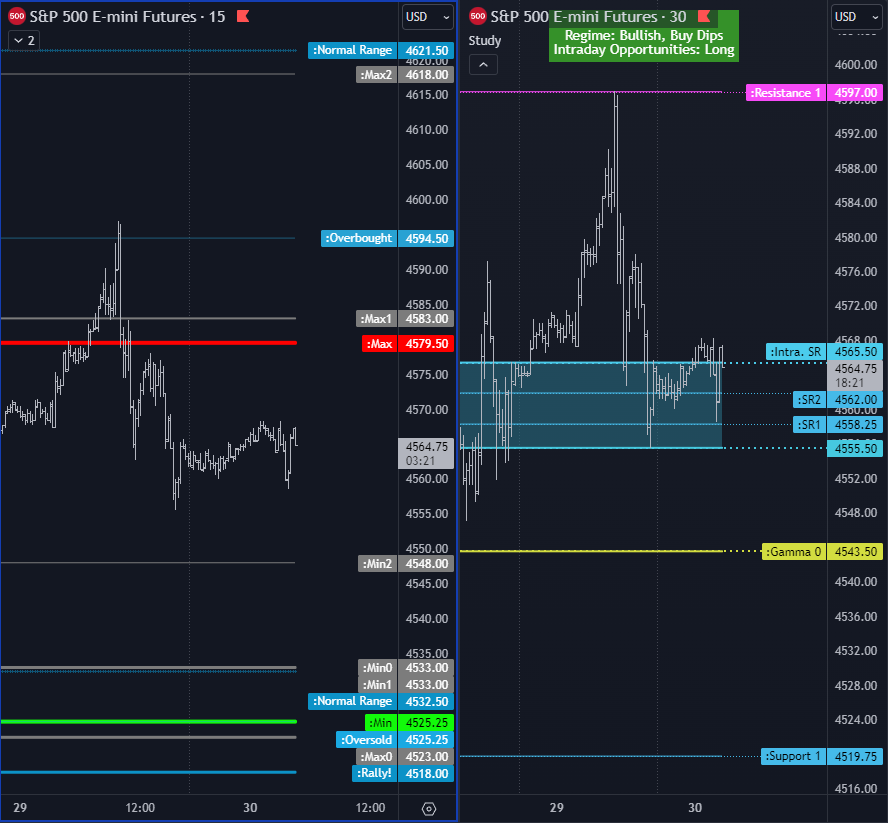Select the Max2 4618.00 price label
This screenshot has height=823, width=888.
(404, 75)
